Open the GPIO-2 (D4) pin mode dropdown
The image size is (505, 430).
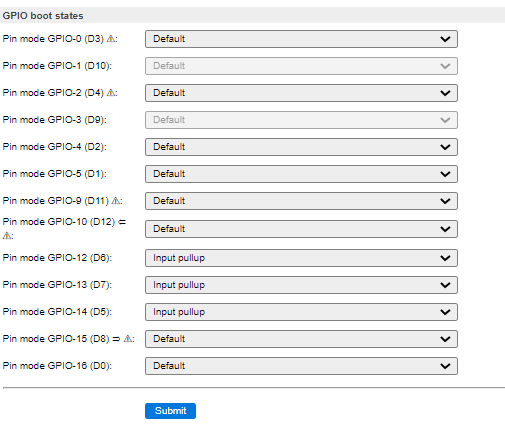301,93
